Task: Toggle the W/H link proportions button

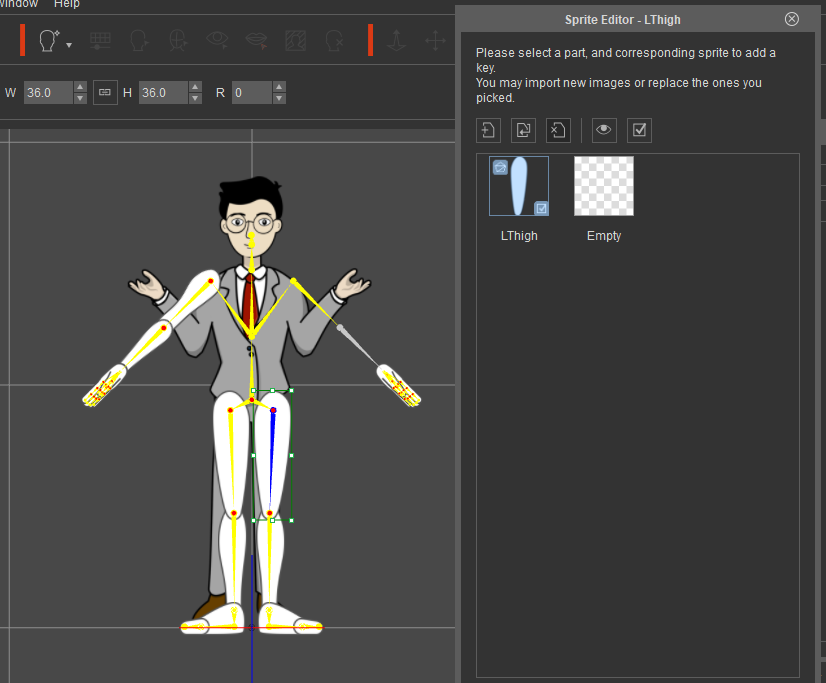Action: coord(104,91)
